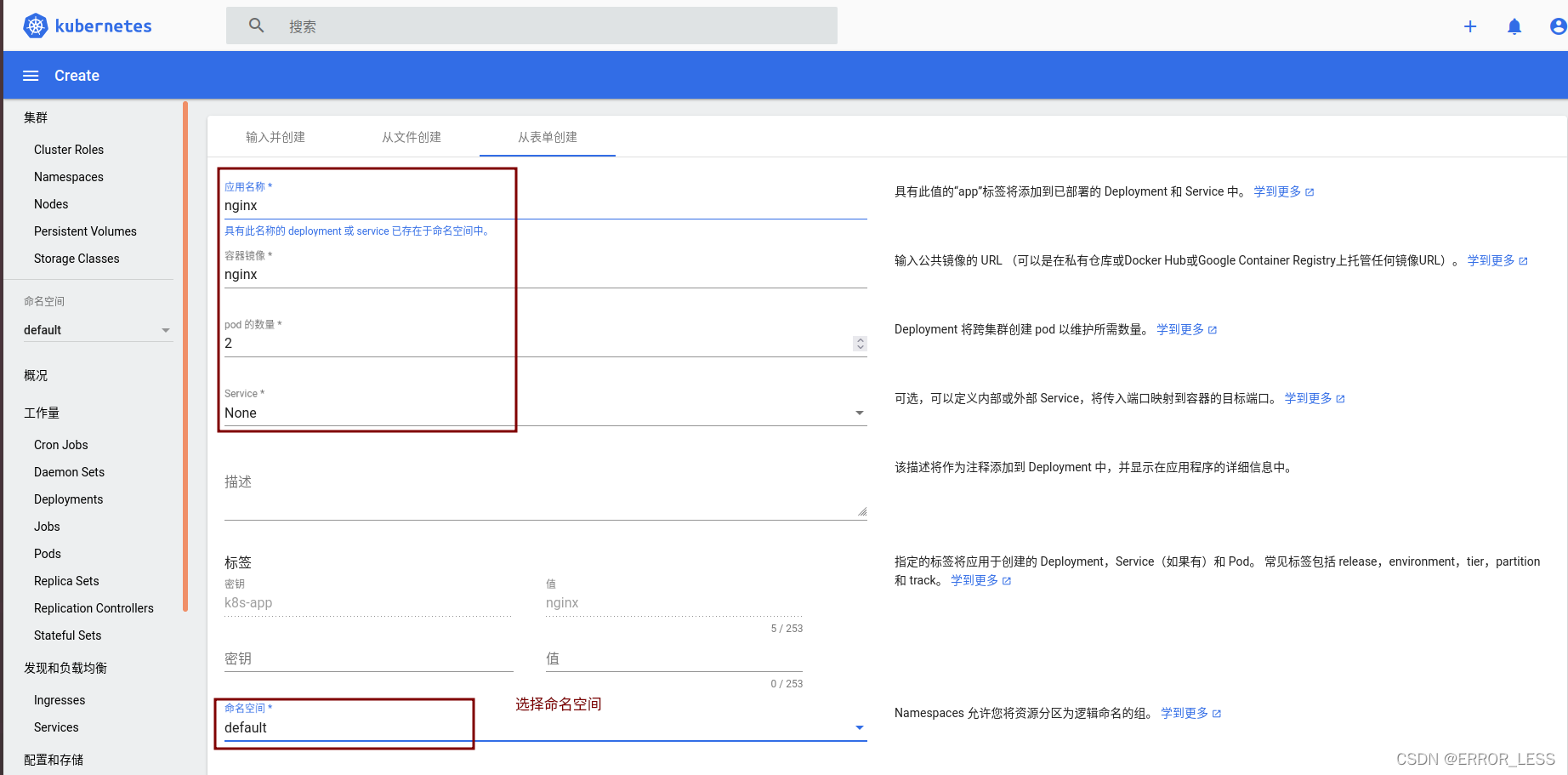Open Replica Sets in sidebar
Viewport: 1568px width, 775px height.
pyautogui.click(x=66, y=581)
